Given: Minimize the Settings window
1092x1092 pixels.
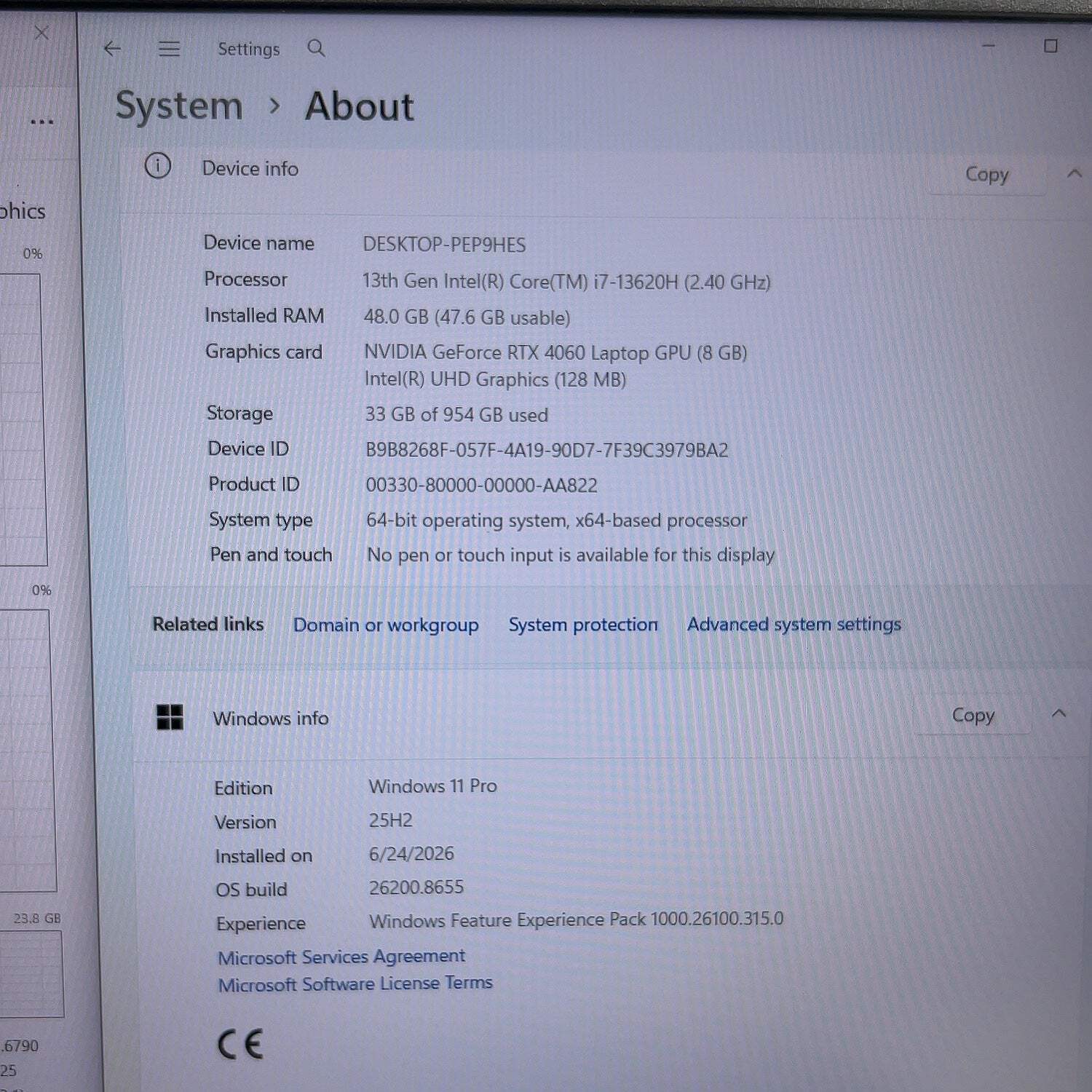Looking at the screenshot, I should (989, 46).
